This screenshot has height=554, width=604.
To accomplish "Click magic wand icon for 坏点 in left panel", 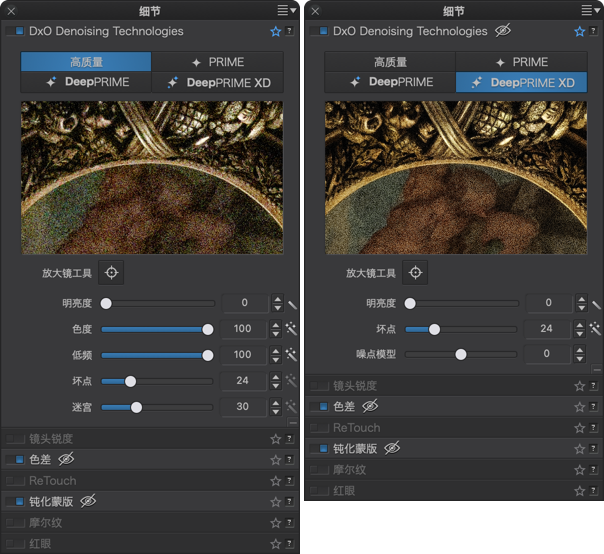I will (x=291, y=381).
